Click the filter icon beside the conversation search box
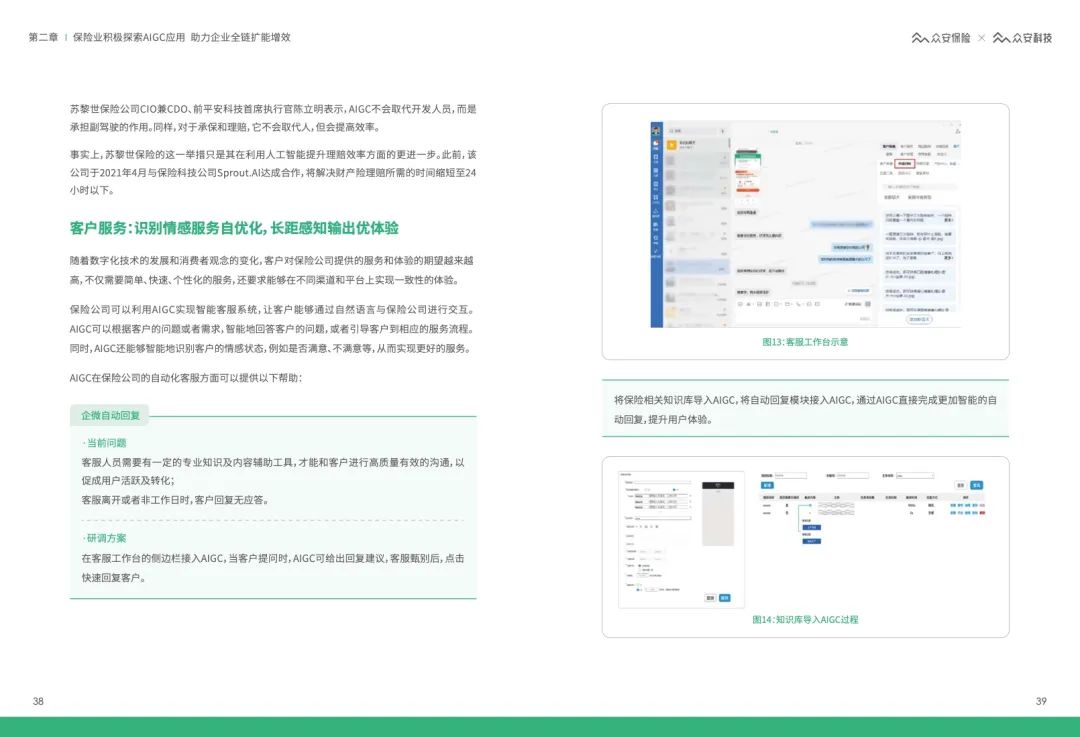1080x737 pixels. coord(724,129)
